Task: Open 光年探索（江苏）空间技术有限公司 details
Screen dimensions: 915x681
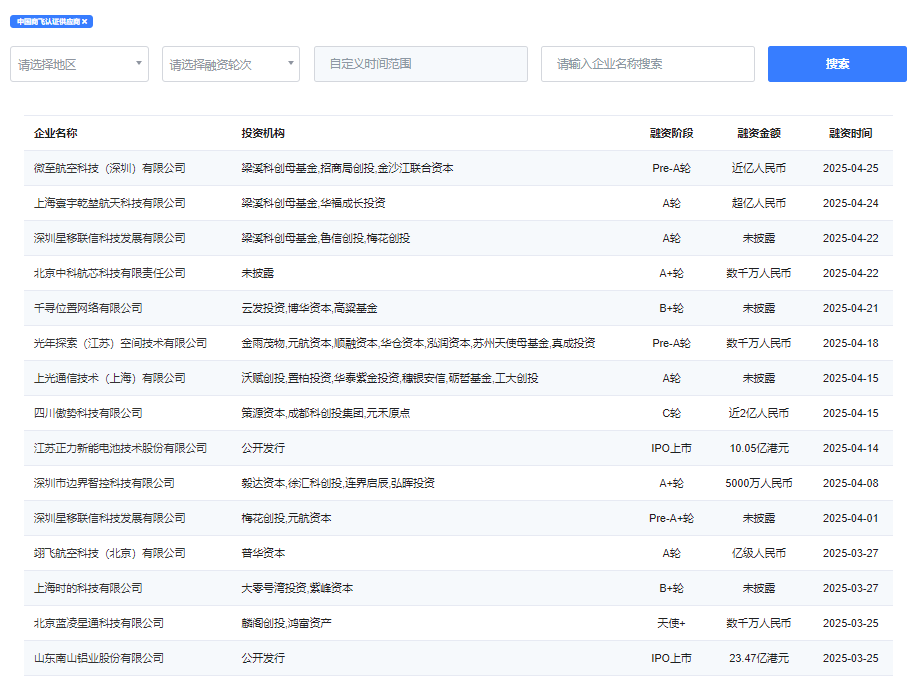Action: tap(120, 343)
